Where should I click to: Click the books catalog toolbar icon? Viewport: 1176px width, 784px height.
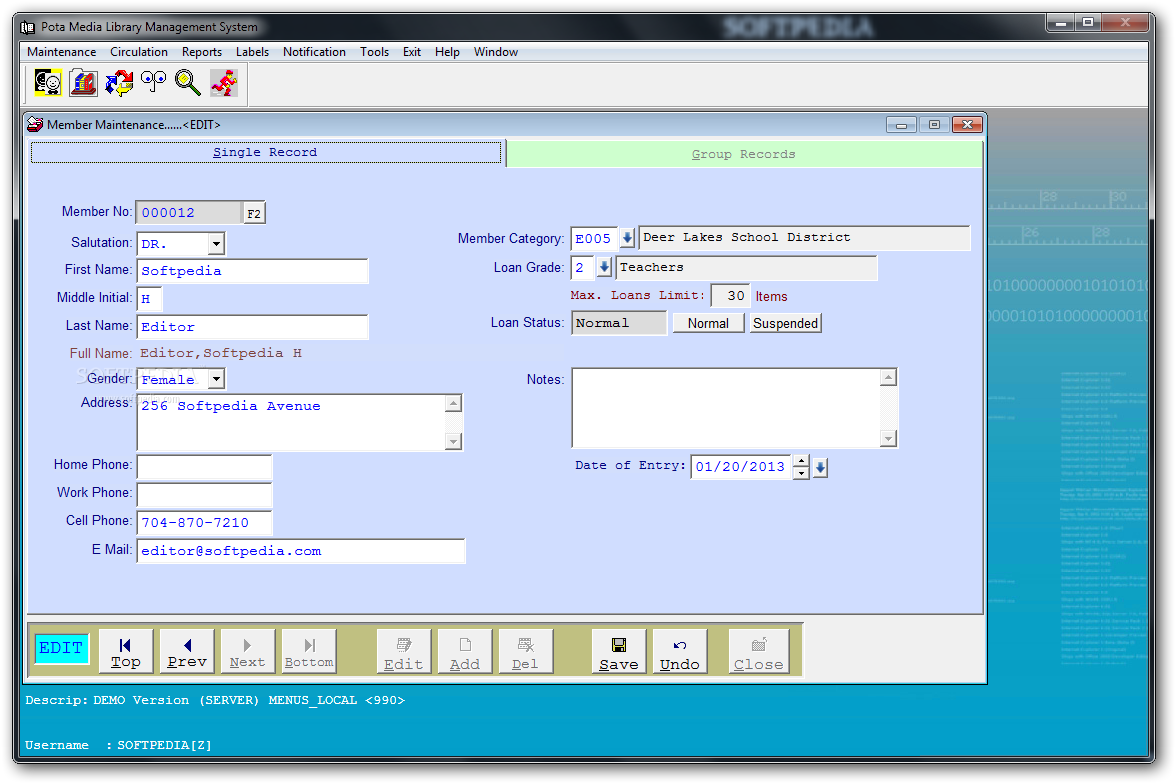[83, 83]
